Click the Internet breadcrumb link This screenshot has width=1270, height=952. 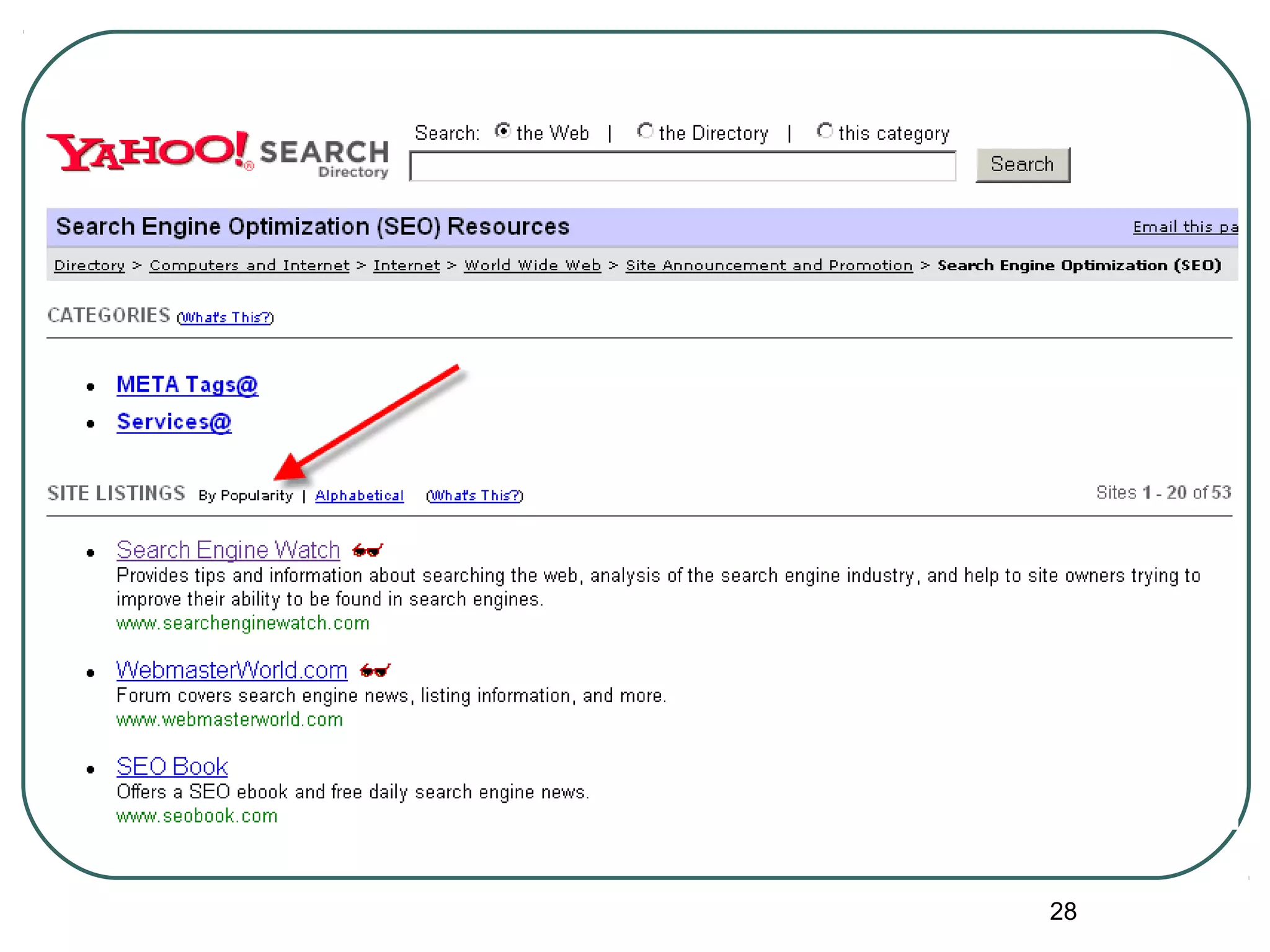point(406,265)
